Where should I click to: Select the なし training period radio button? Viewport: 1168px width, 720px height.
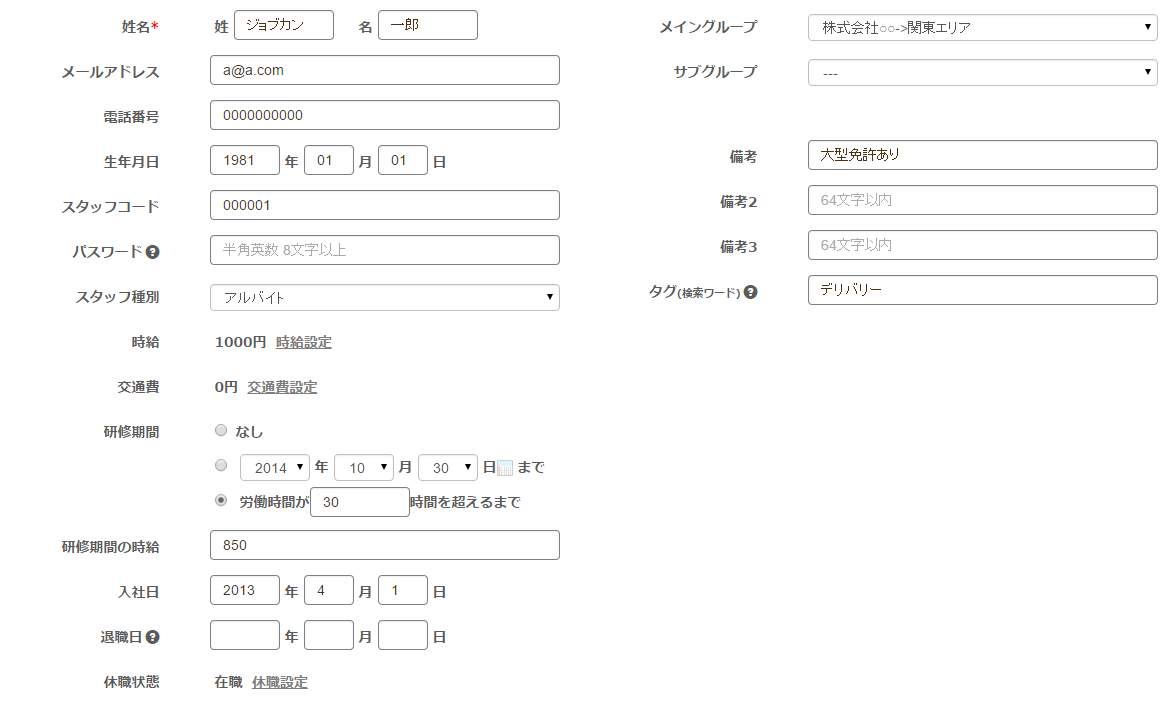221,431
